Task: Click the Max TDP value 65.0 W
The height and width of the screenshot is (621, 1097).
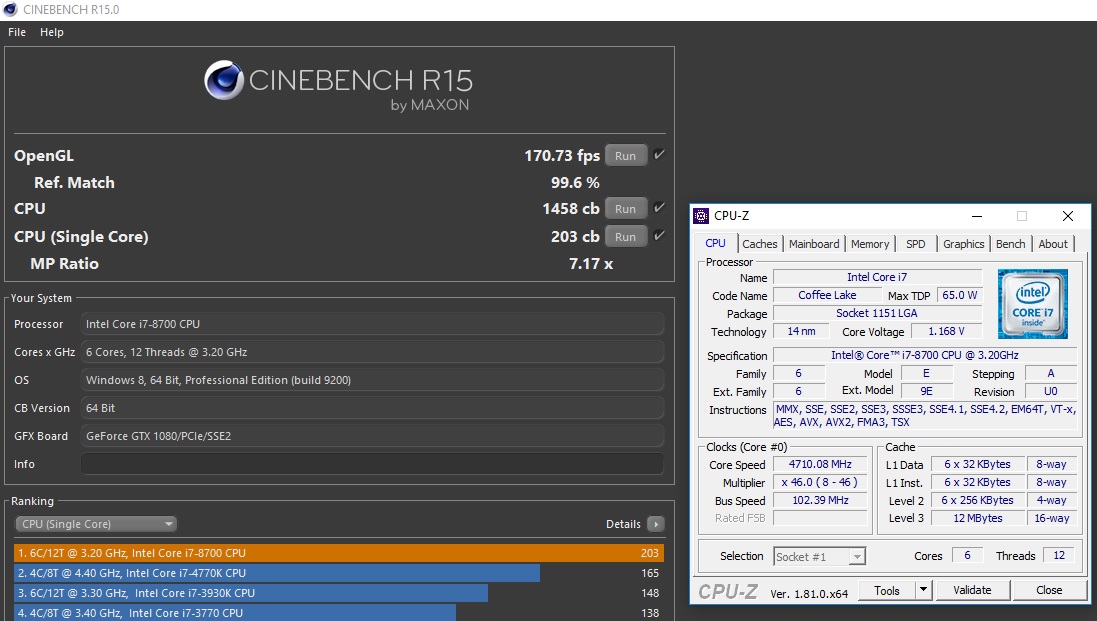Action: (x=959, y=295)
